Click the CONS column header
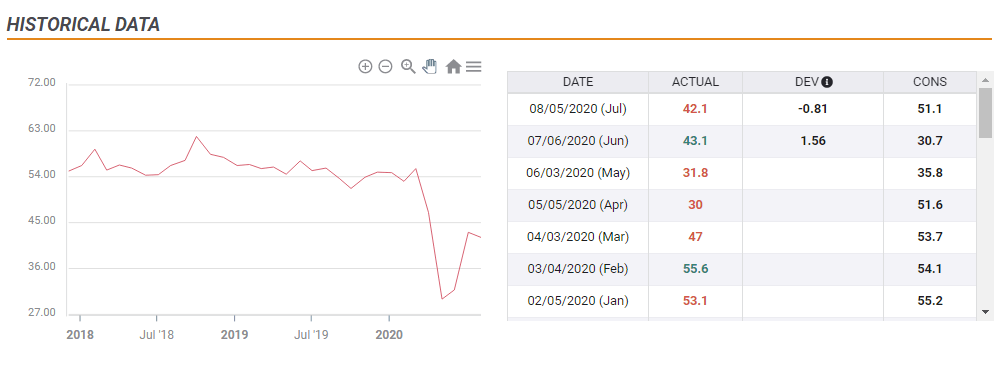Screen dimensions: 1005x379 (x=929, y=82)
